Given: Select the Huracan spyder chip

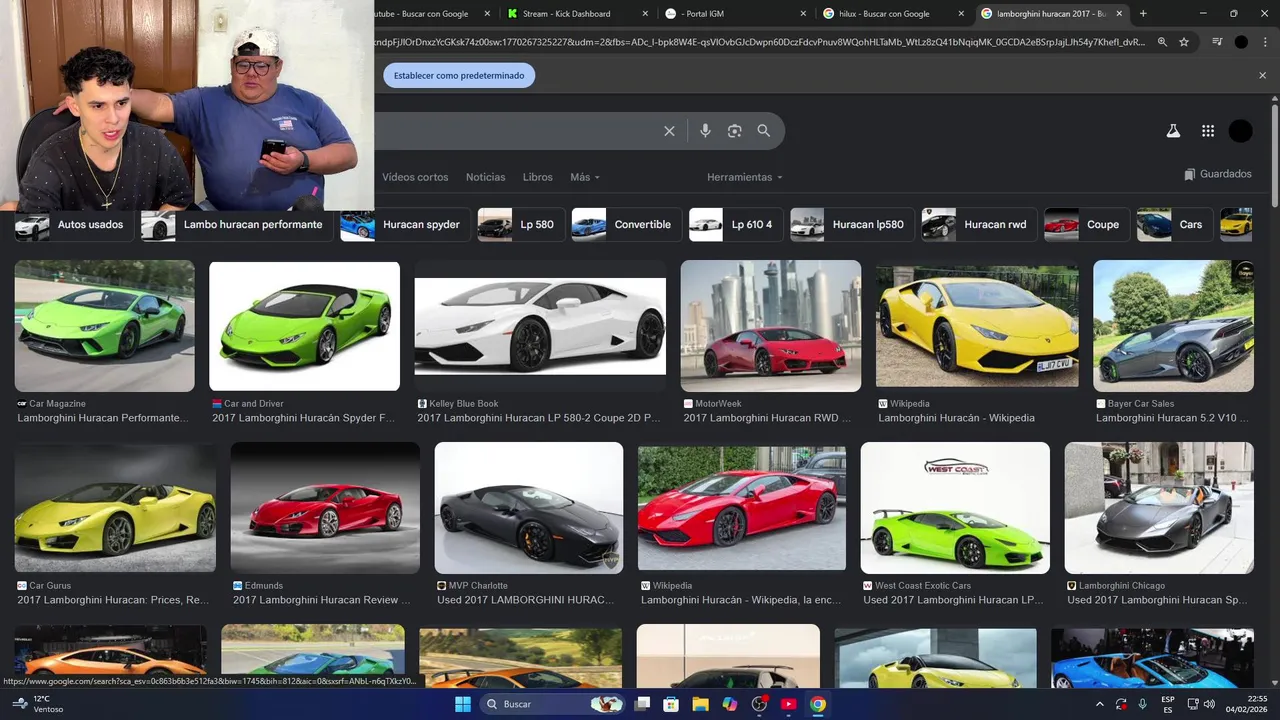Looking at the screenshot, I should click(404, 225).
